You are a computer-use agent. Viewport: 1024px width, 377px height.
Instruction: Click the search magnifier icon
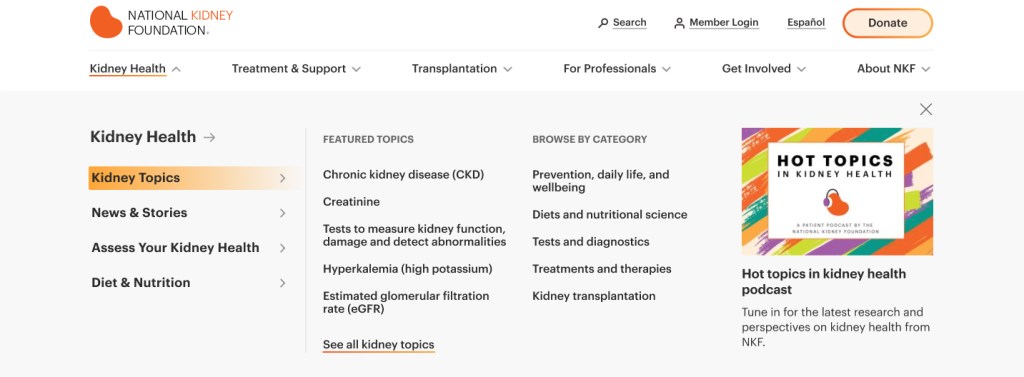click(x=603, y=23)
